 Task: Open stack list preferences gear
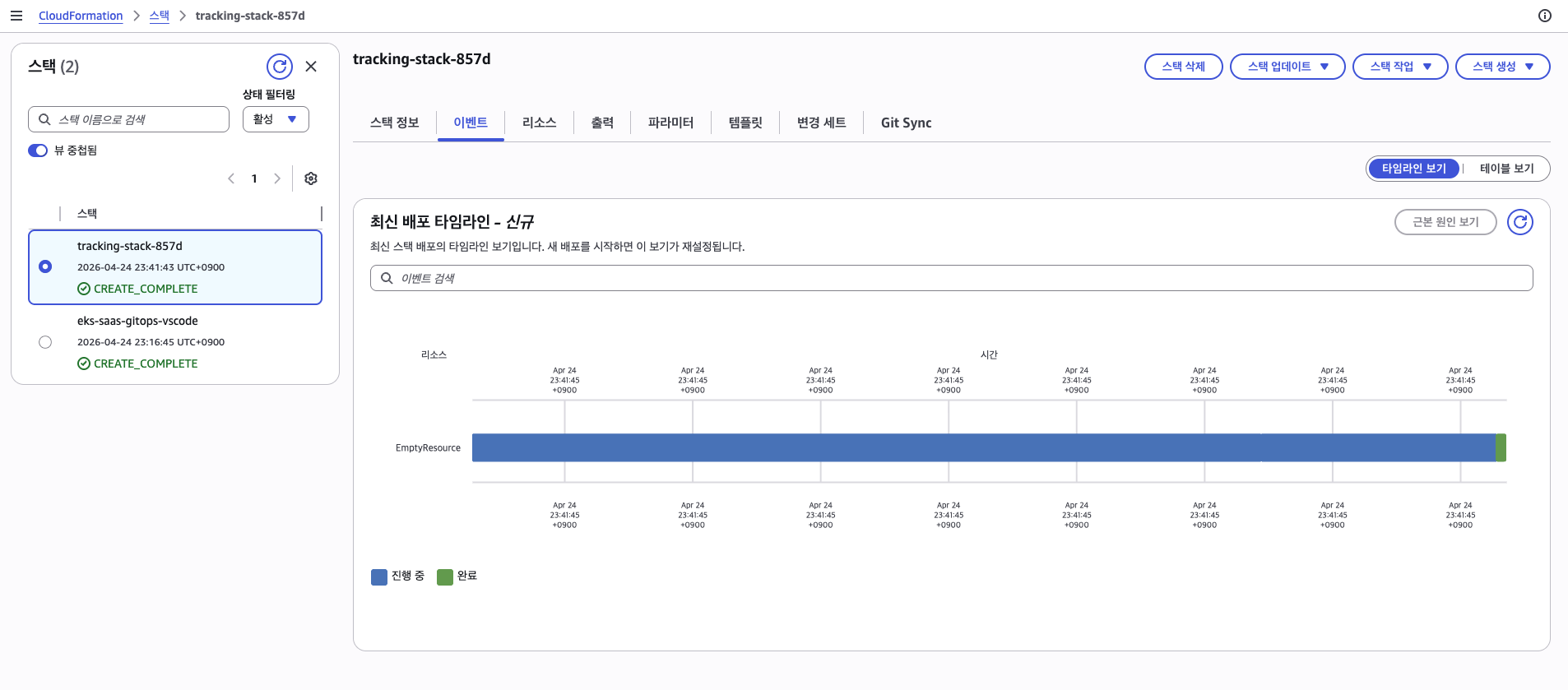click(x=311, y=178)
